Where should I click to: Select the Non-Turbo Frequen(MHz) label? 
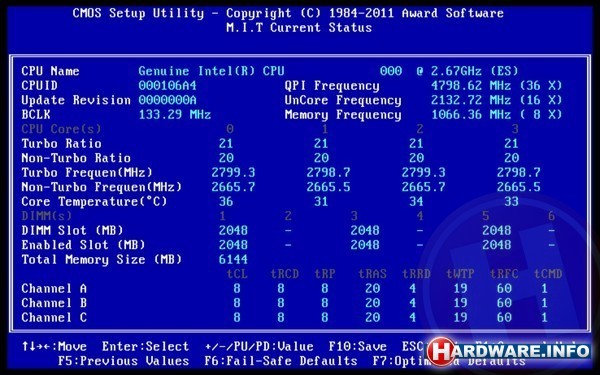(101, 187)
